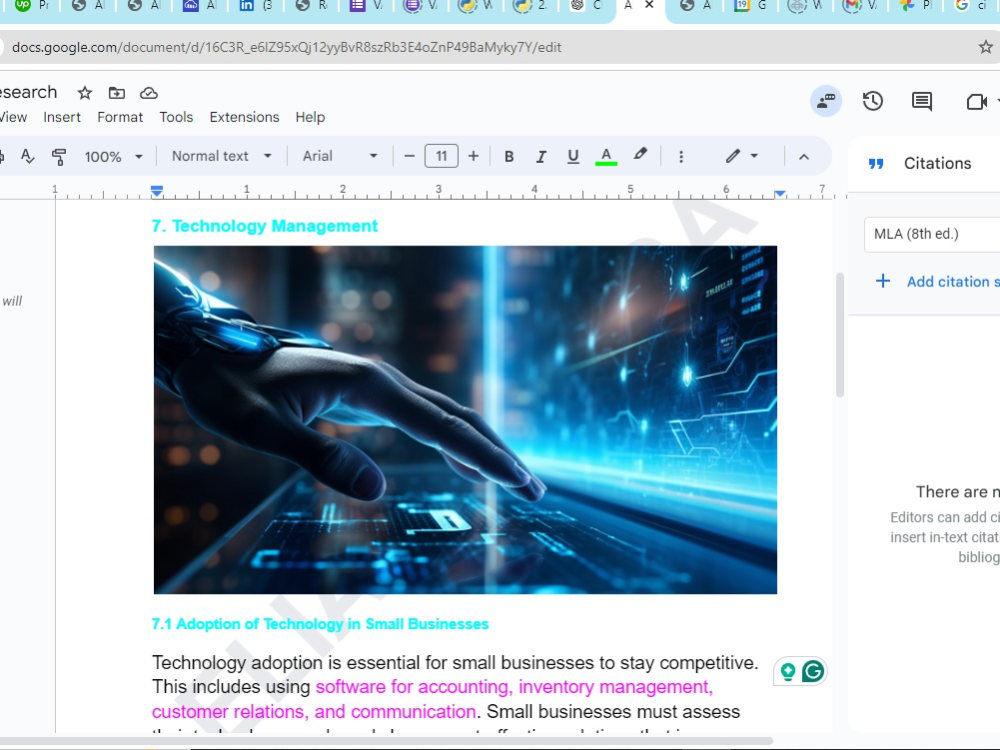This screenshot has height=750, width=1000.
Task: Click the sharing avatar chat icon
Action: [x=826, y=101]
